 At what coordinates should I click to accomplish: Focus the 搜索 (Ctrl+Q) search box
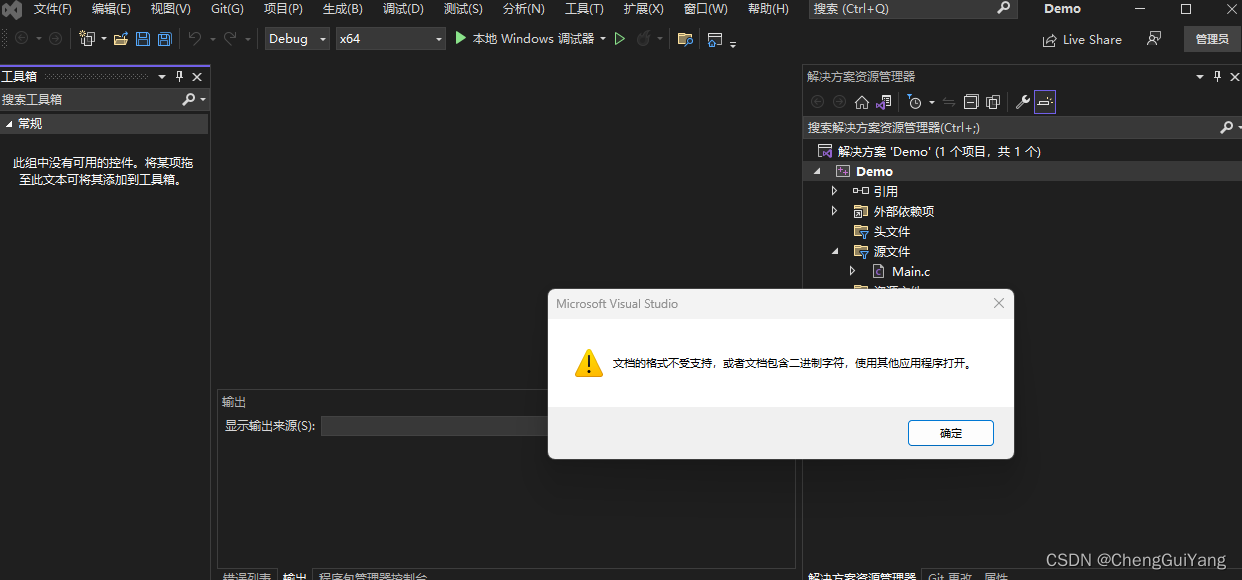pyautogui.click(x=911, y=9)
